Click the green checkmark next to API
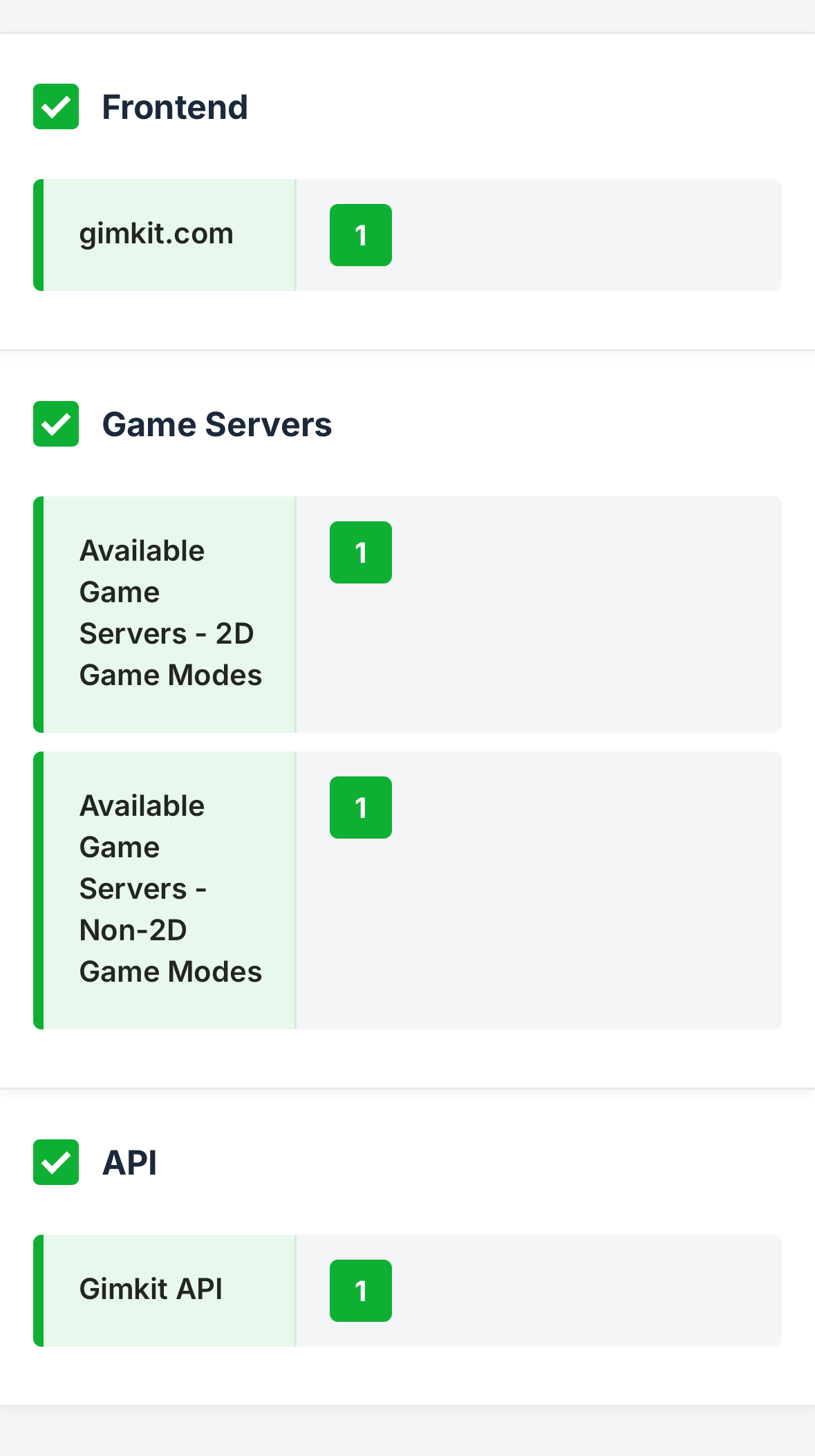This screenshot has height=1456, width=815. coord(56,1162)
